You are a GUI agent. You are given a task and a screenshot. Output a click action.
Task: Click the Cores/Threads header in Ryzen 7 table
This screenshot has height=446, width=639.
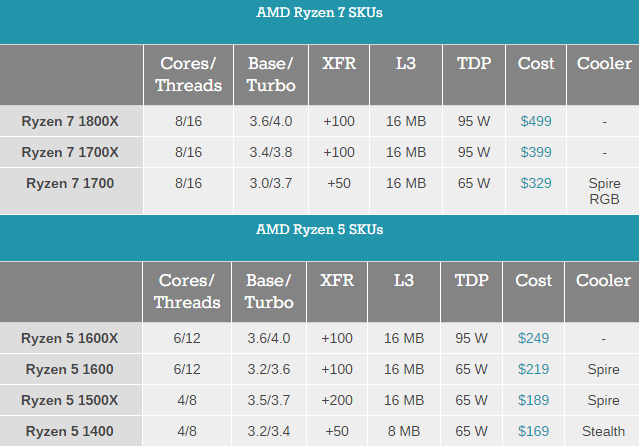point(188,75)
